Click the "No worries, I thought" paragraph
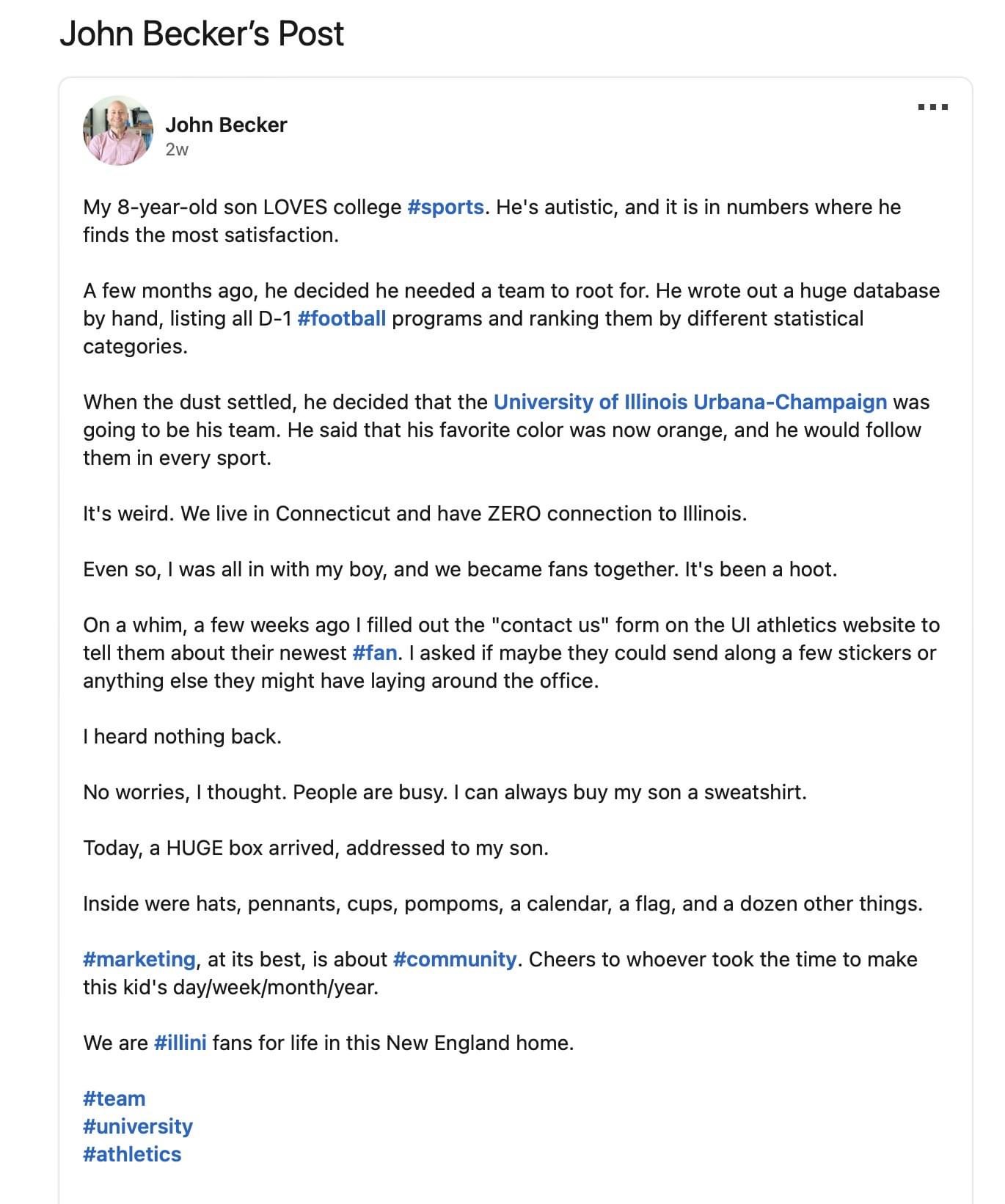The height and width of the screenshot is (1204, 1005). coord(445,792)
